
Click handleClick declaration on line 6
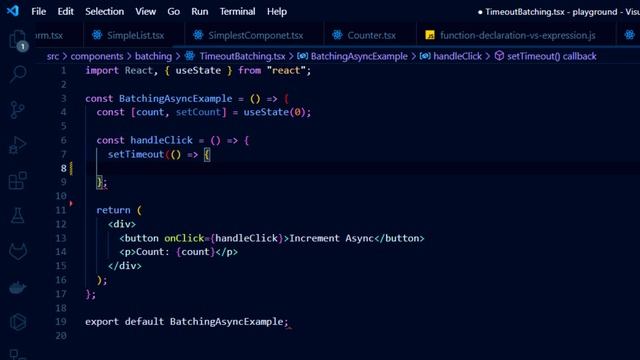pyautogui.click(x=161, y=140)
